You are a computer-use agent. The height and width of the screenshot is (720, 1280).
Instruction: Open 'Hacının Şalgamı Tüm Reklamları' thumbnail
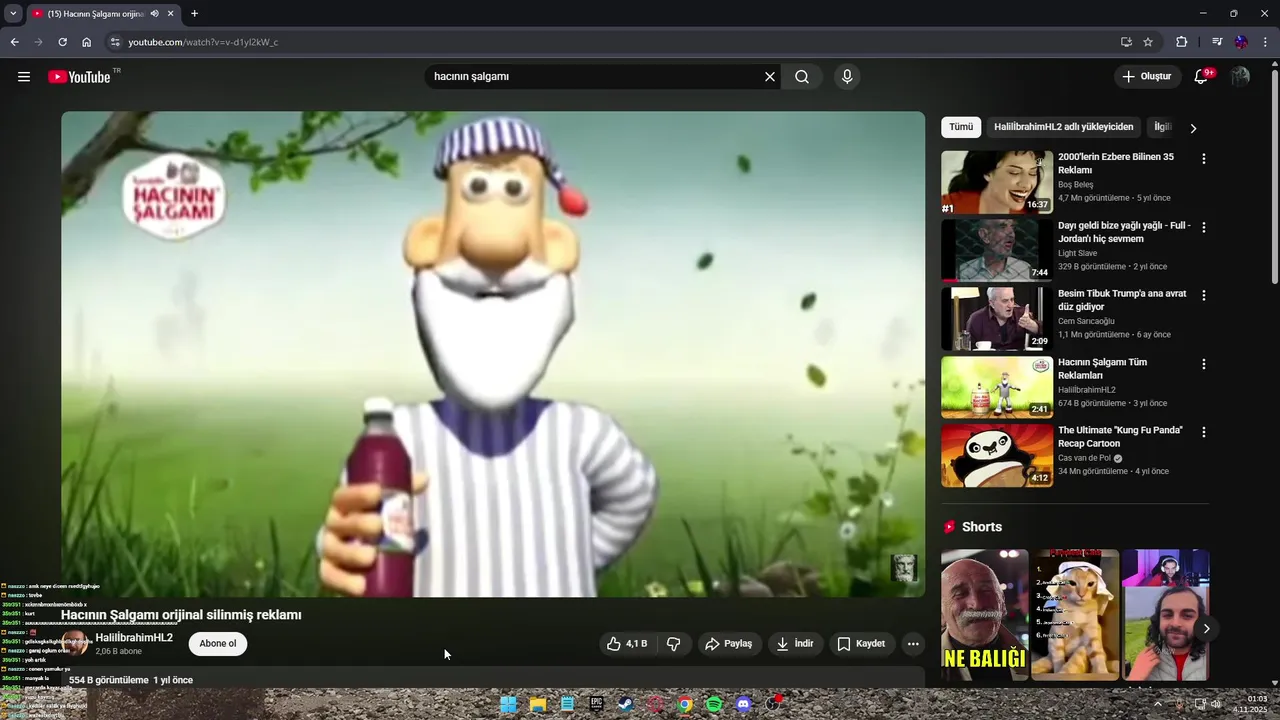997,387
